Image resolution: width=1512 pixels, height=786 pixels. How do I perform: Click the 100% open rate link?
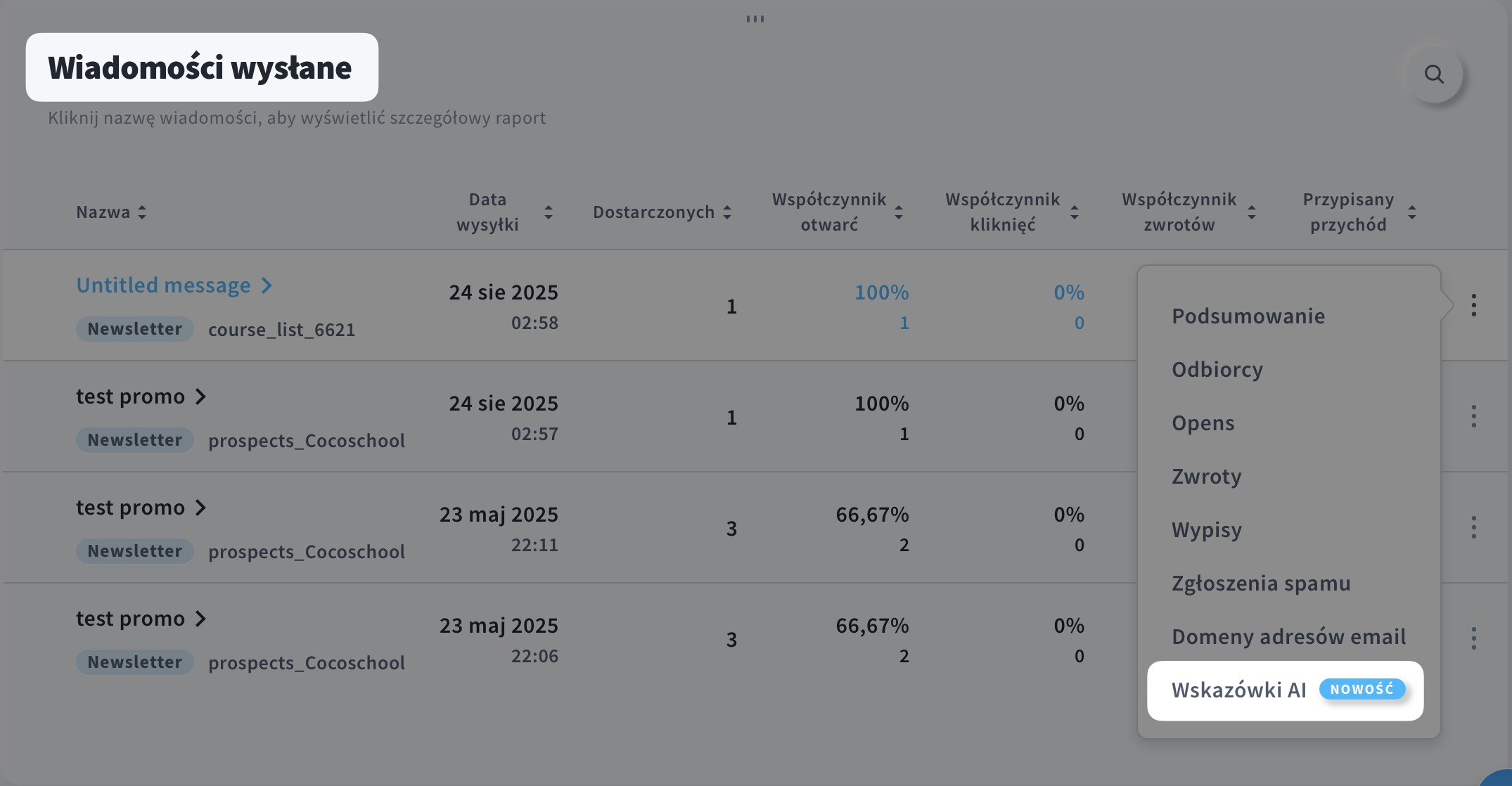(x=881, y=292)
